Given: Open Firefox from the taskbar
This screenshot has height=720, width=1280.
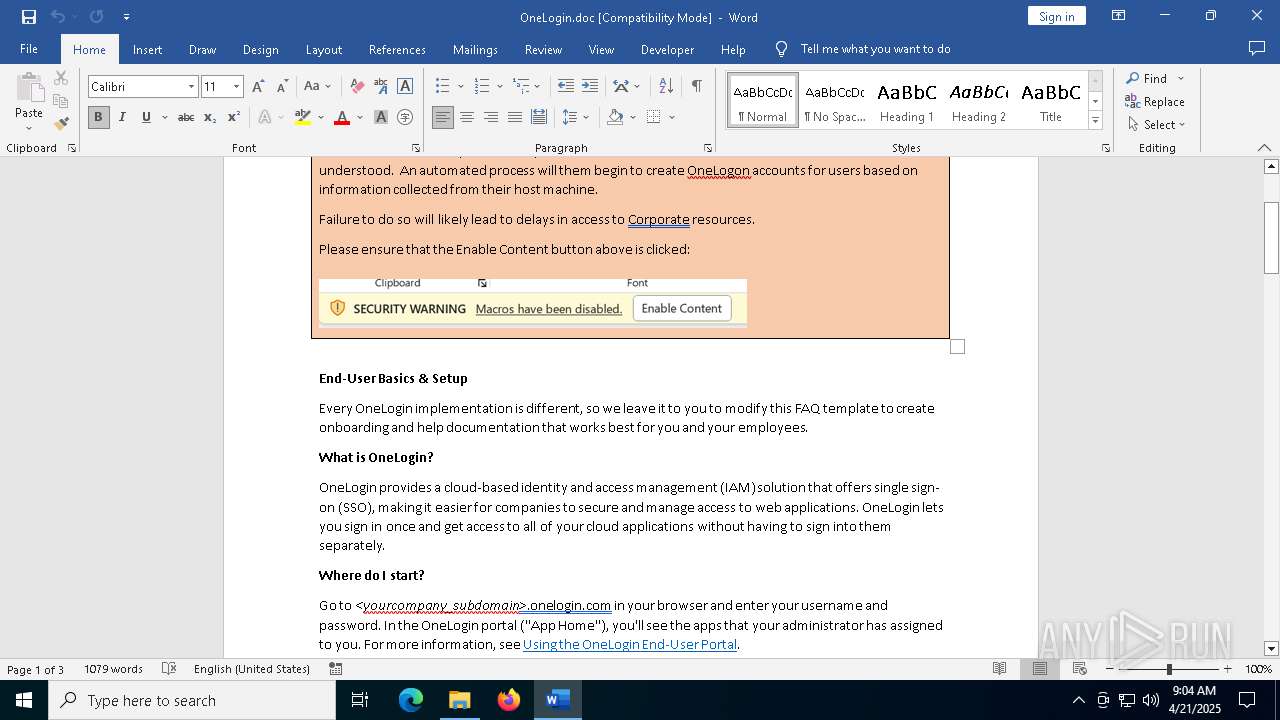Looking at the screenshot, I should [509, 700].
